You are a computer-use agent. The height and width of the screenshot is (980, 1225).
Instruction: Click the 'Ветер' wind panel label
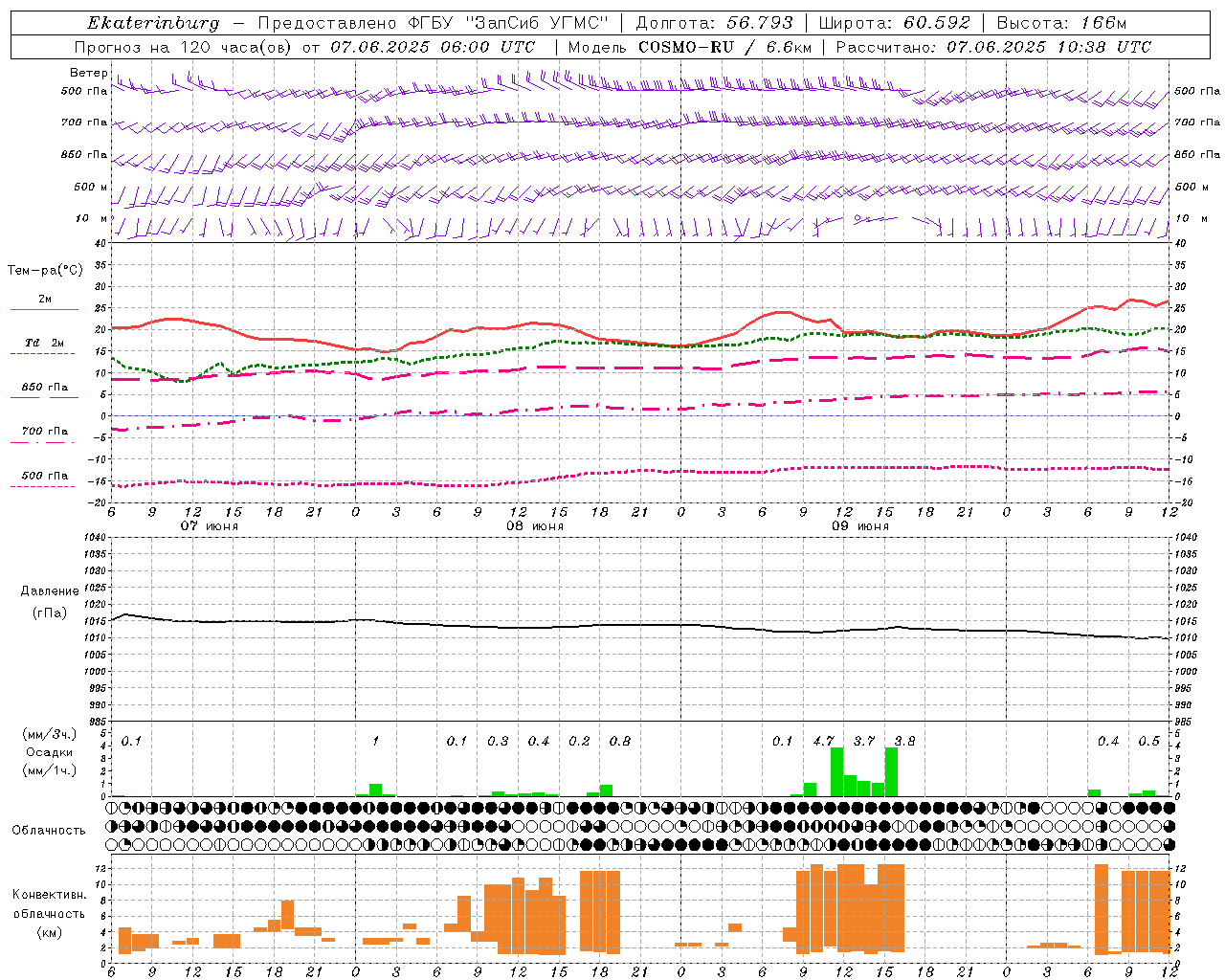(x=88, y=73)
